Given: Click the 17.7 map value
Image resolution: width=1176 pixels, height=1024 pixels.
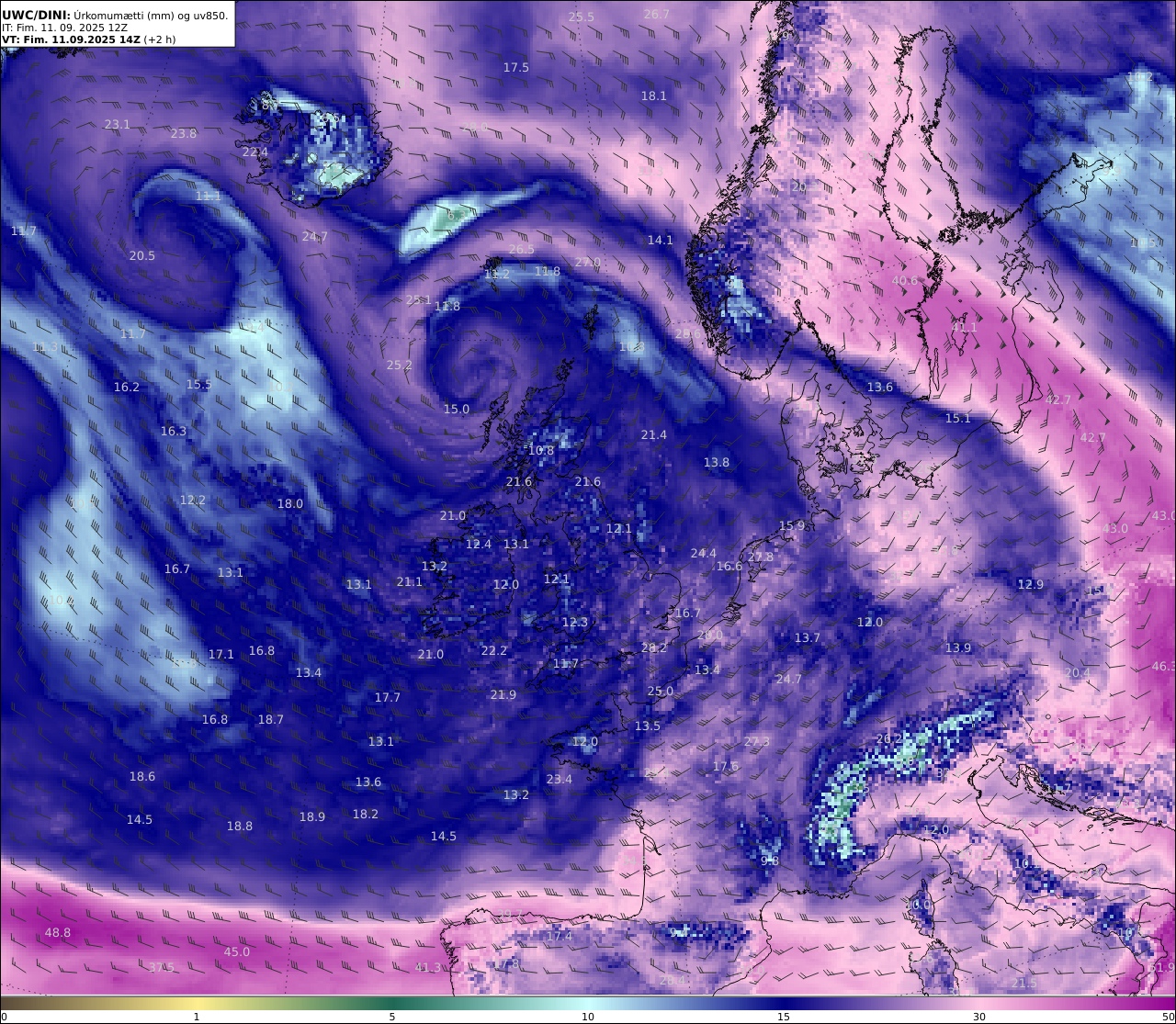Looking at the screenshot, I should pyautogui.click(x=388, y=698).
